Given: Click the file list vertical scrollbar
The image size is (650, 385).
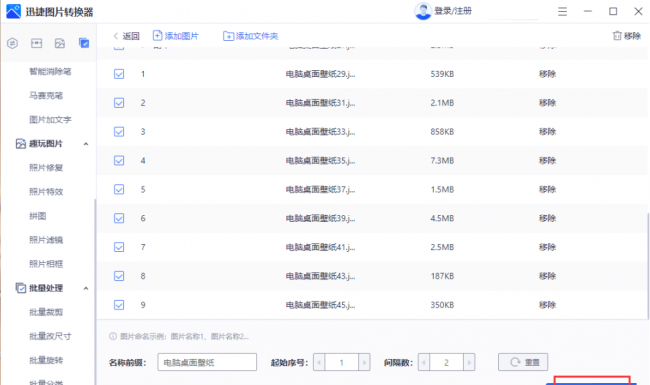Looking at the screenshot, I should click(x=648, y=265).
